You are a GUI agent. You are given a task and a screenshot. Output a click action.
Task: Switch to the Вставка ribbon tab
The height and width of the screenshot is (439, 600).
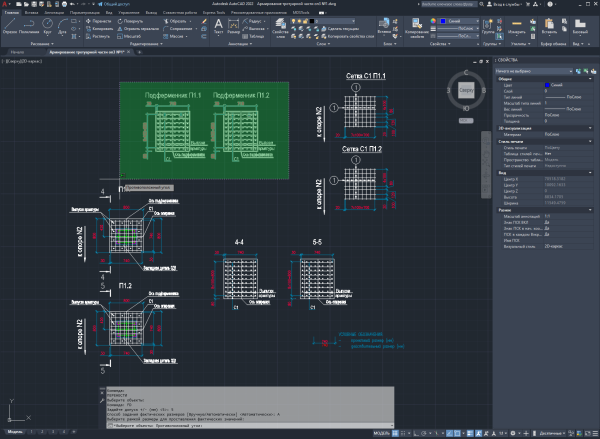(31, 12)
